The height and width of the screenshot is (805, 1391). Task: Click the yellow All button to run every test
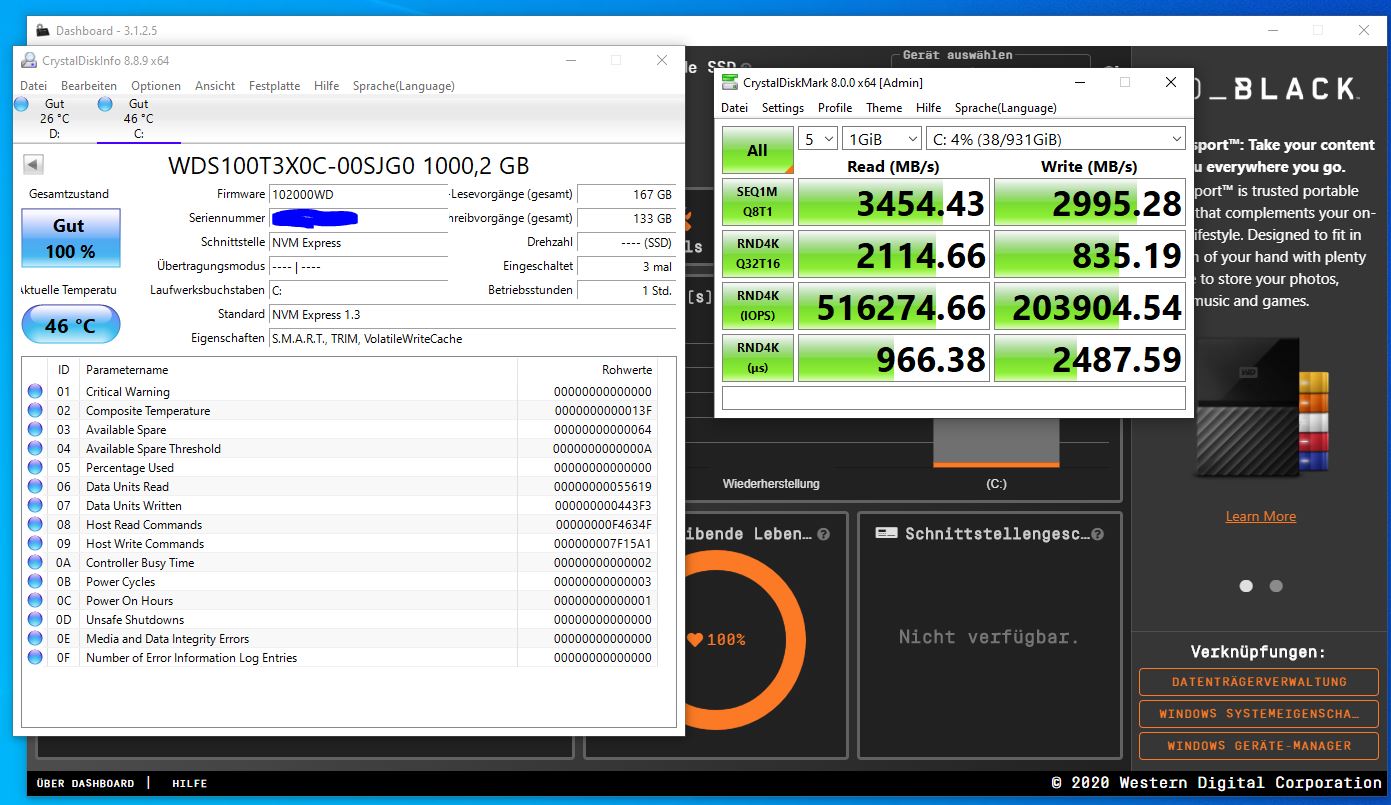coord(757,149)
